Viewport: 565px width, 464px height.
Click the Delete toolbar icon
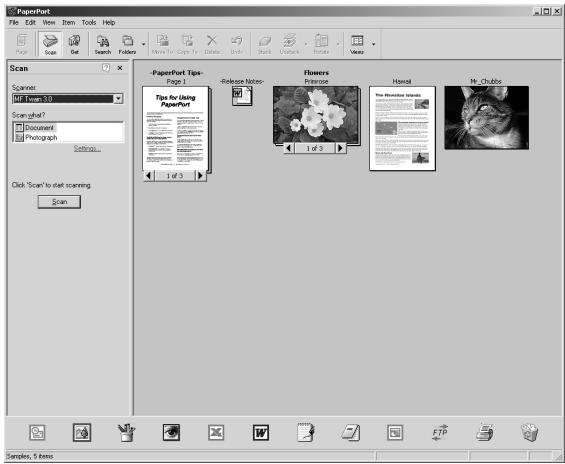[212, 44]
